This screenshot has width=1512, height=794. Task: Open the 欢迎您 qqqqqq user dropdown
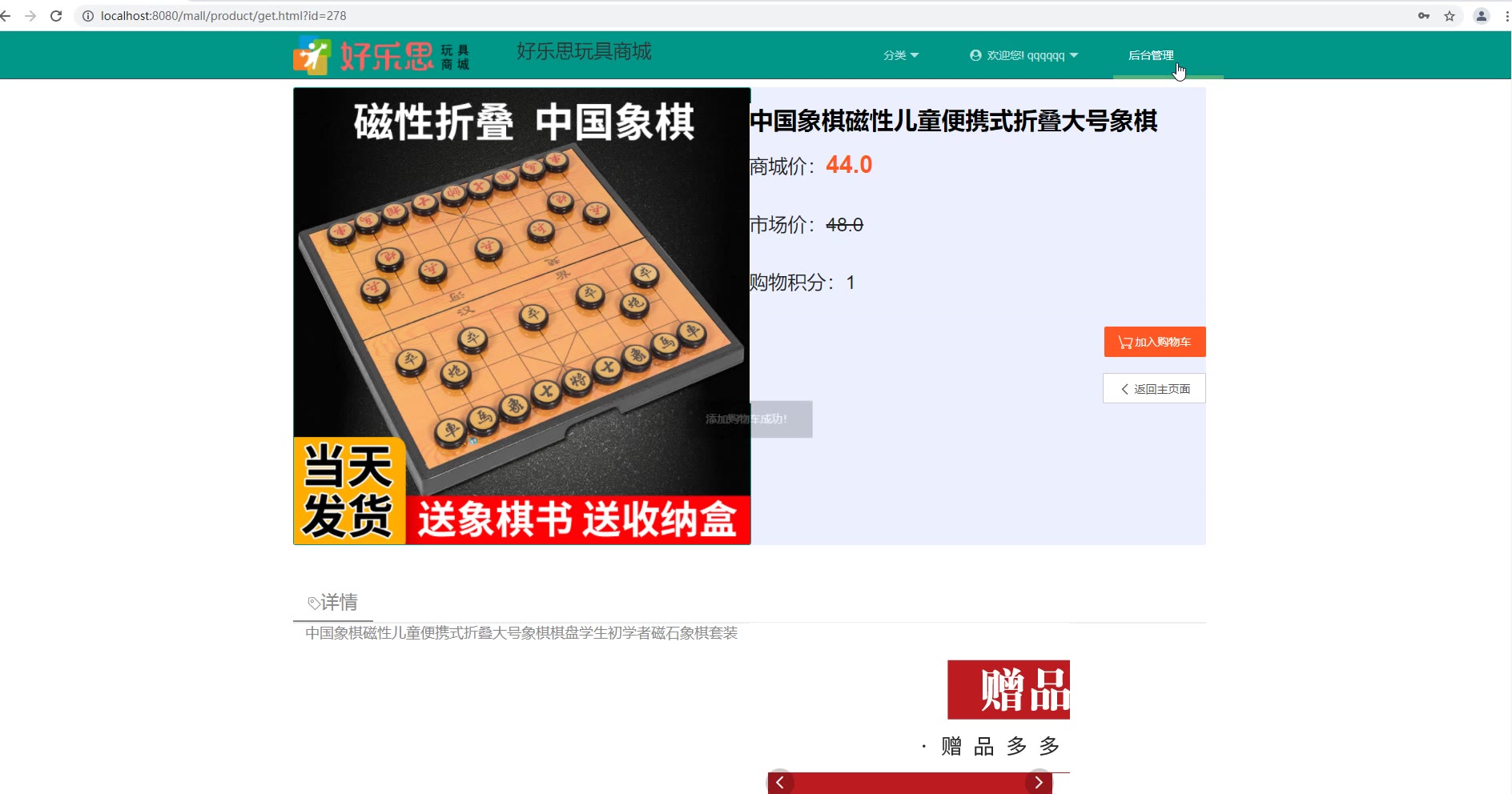coord(1024,55)
